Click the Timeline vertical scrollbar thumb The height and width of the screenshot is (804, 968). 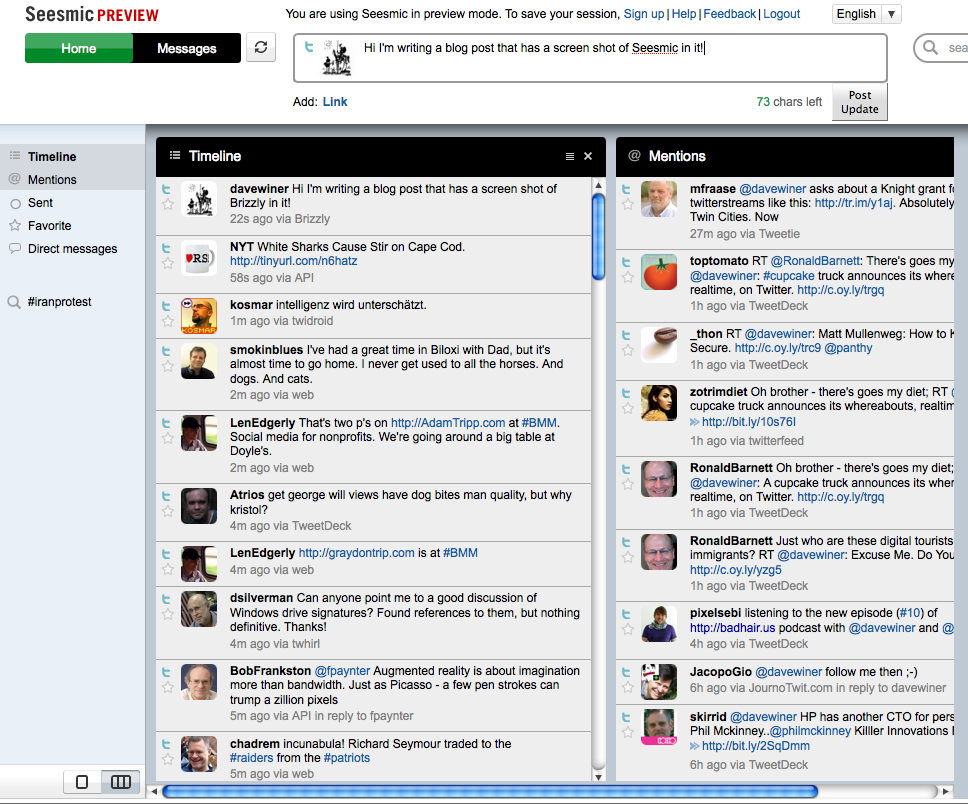[598, 235]
